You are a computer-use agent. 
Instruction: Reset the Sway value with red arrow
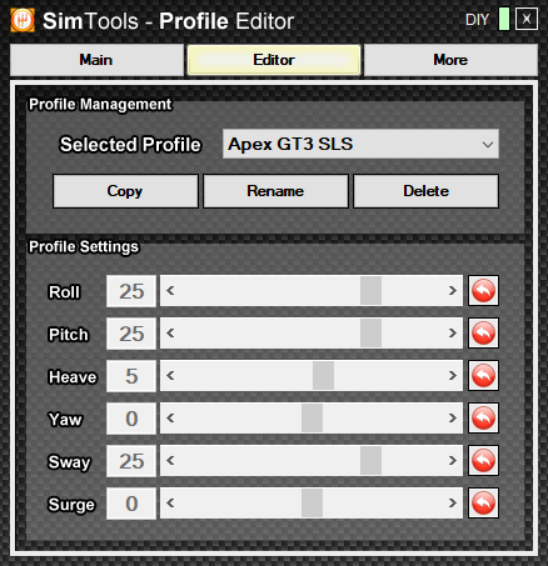pos(483,460)
